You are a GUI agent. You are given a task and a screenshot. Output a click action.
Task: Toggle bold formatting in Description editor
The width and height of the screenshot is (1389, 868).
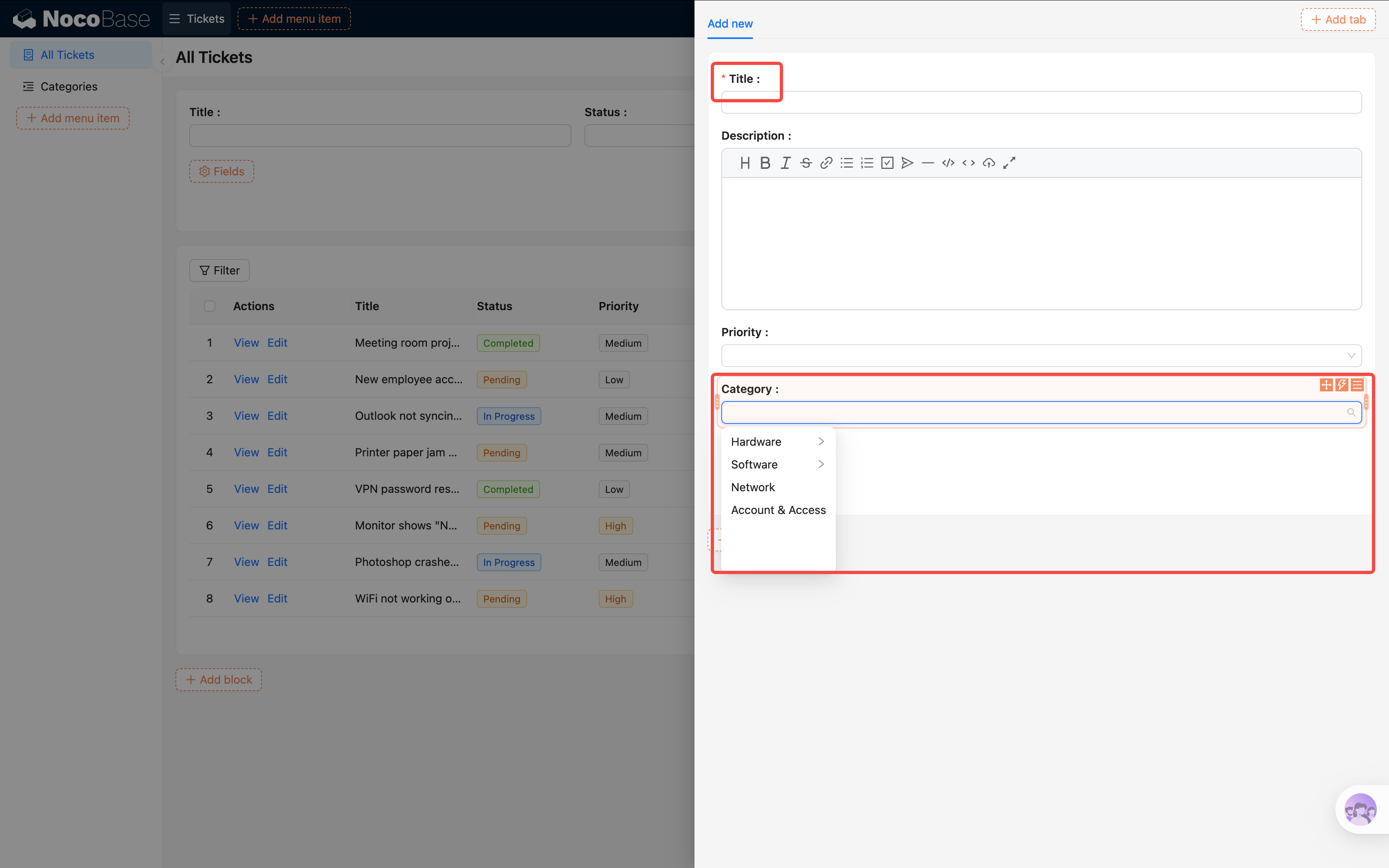coord(765,163)
